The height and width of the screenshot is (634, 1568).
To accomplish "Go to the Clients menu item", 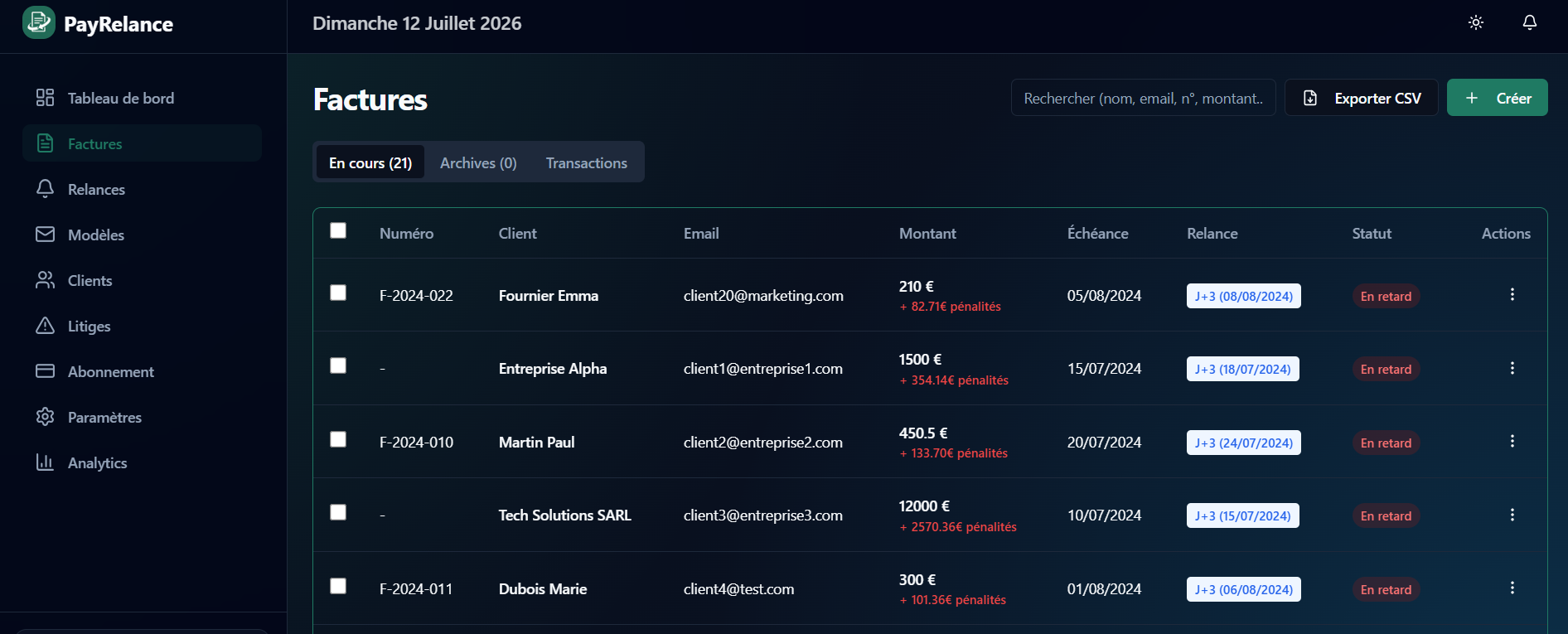I will click(x=143, y=280).
